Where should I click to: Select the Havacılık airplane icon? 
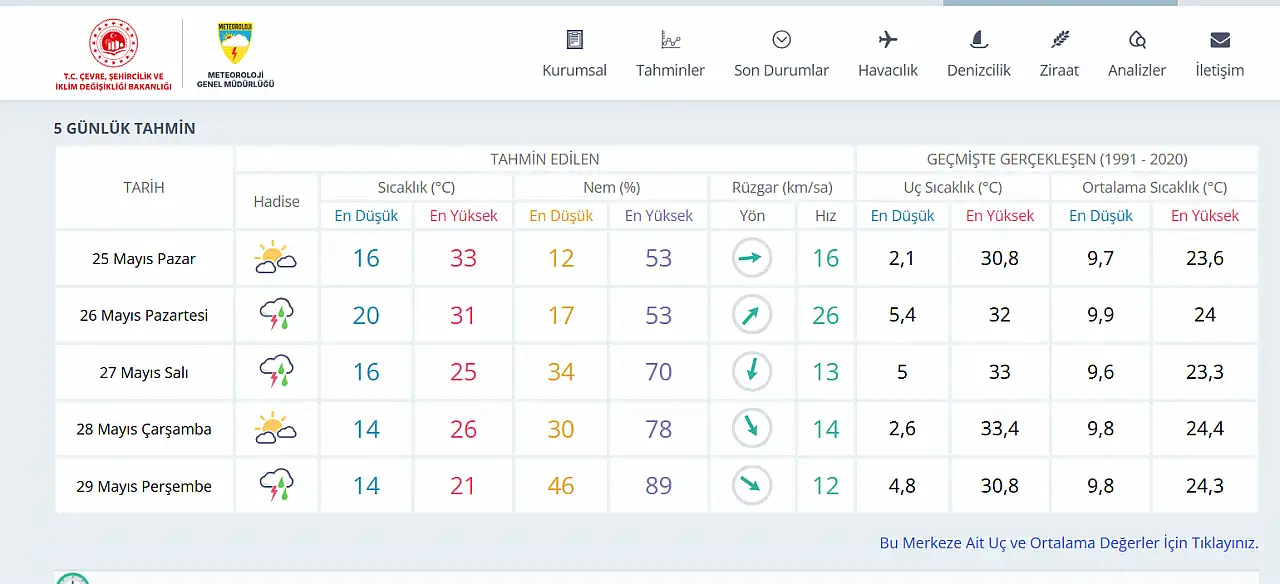(887, 40)
